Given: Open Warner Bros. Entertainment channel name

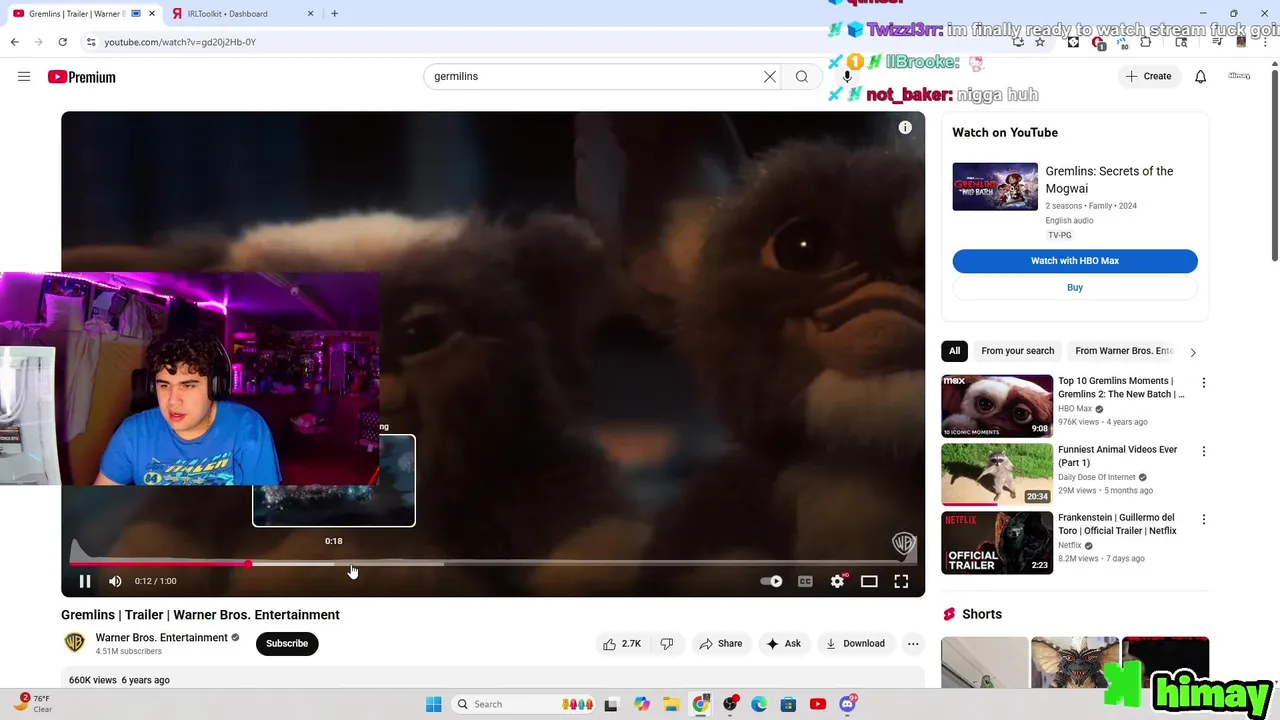Looking at the screenshot, I should (x=162, y=638).
